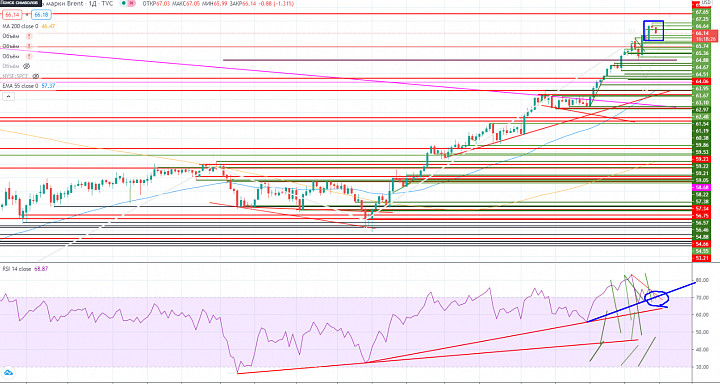Click the 57.38 price label
This screenshot has height=384, width=720.
[701, 201]
